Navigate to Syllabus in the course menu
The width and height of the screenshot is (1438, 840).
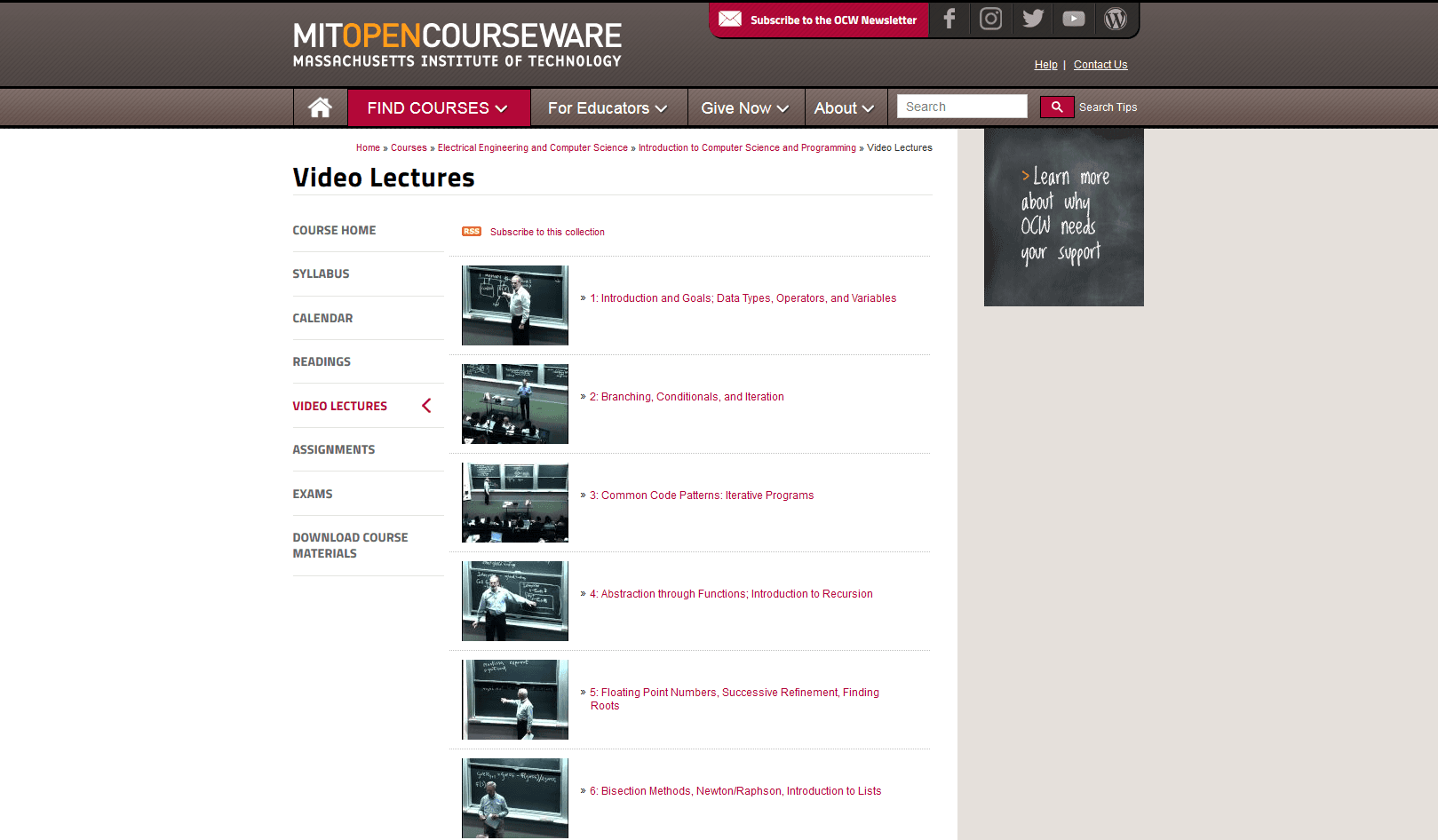click(321, 273)
